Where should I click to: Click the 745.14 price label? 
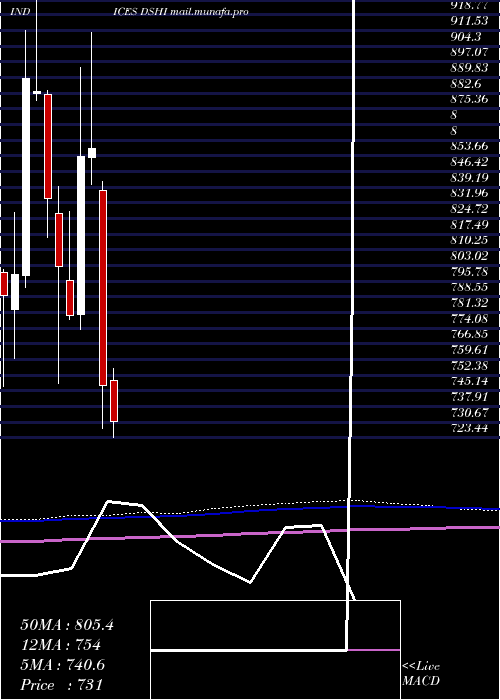pyautogui.click(x=469, y=380)
